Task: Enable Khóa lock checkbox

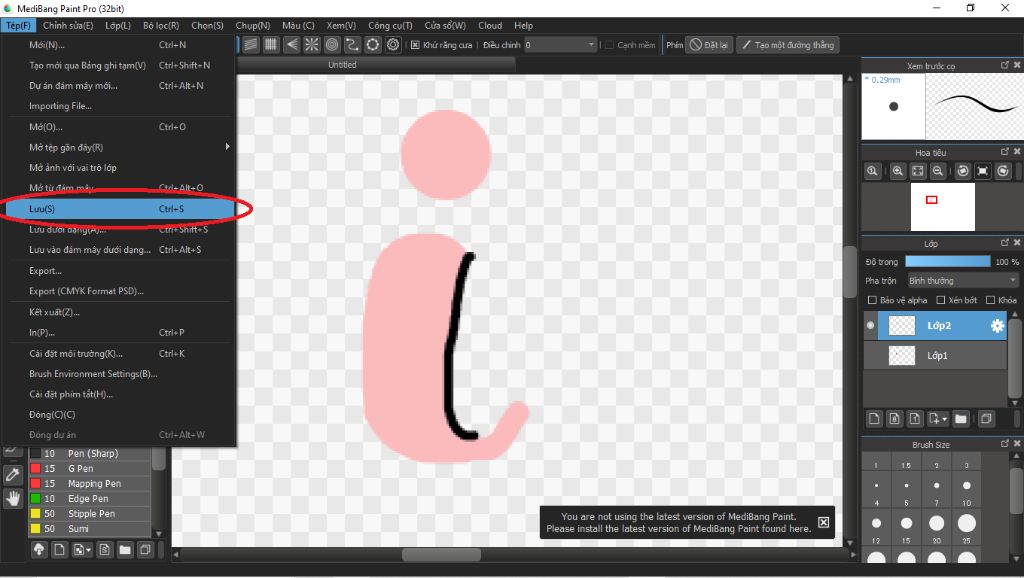Action: coord(990,300)
